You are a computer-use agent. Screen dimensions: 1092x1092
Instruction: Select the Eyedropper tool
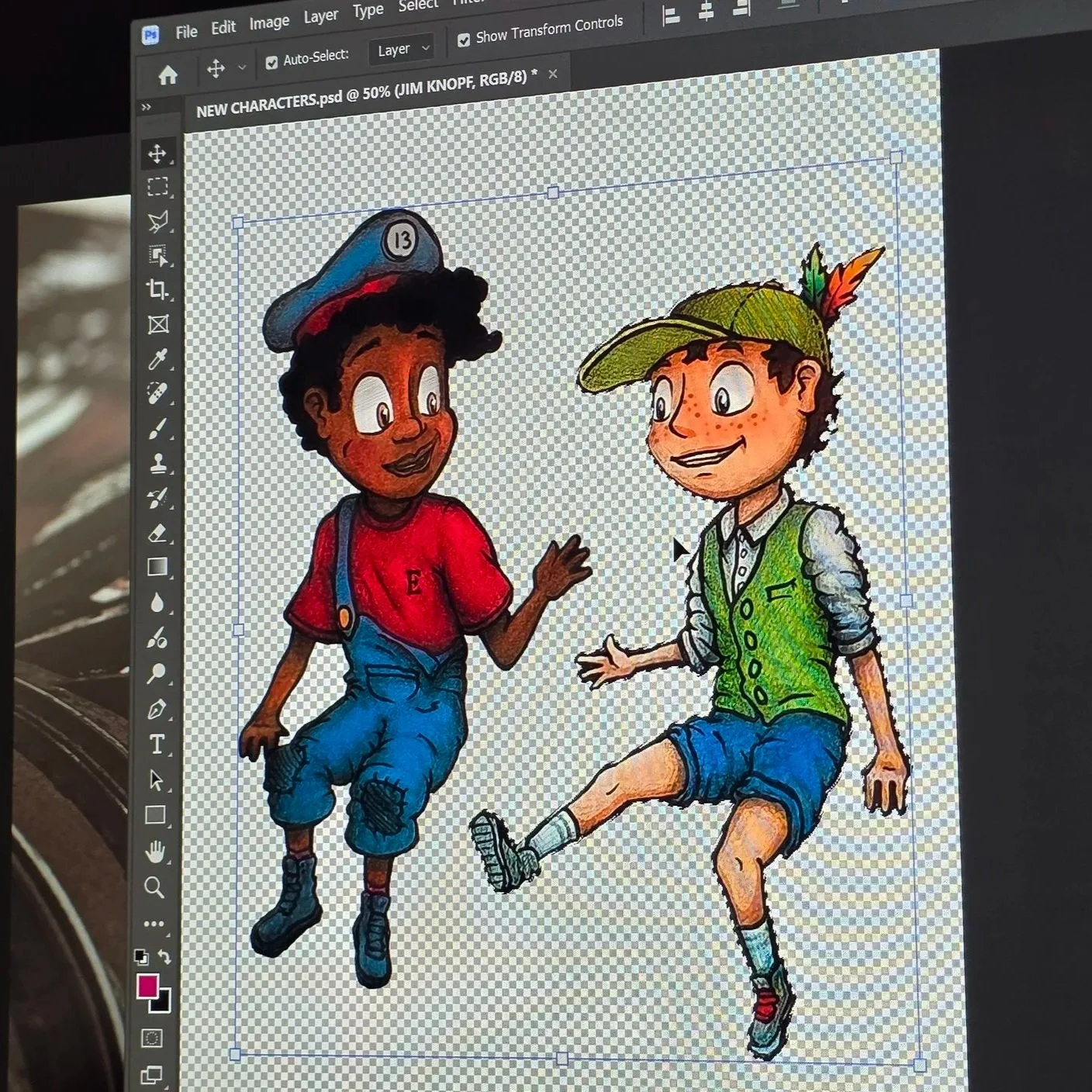tap(158, 359)
